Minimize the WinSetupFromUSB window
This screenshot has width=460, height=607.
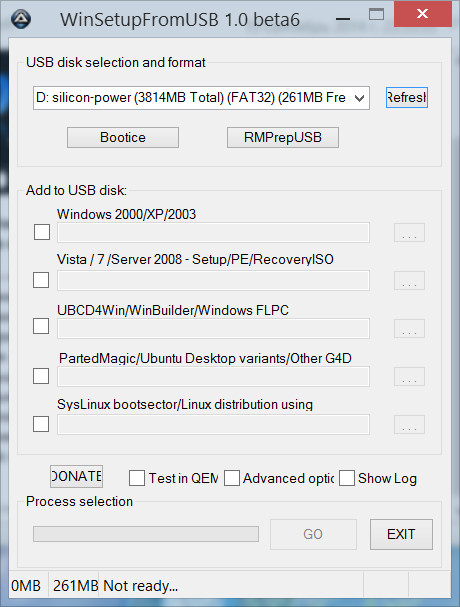(343, 18)
